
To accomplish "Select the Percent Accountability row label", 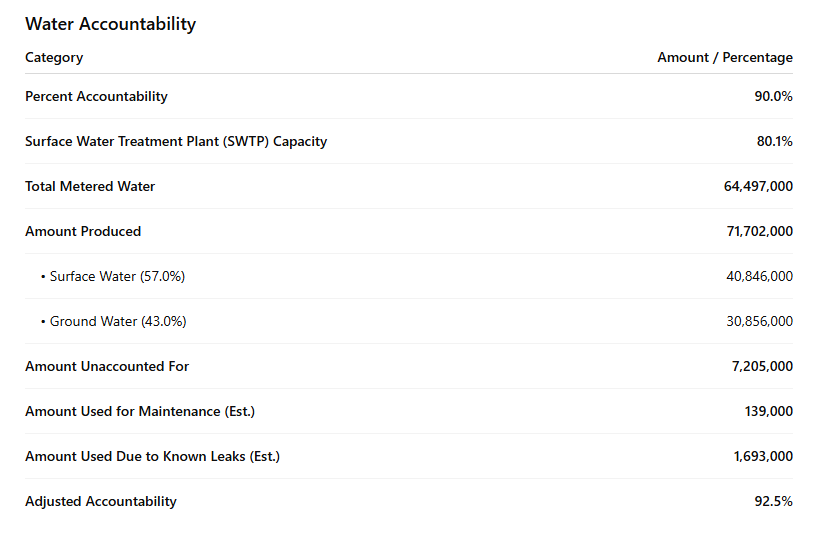I will pos(96,97).
